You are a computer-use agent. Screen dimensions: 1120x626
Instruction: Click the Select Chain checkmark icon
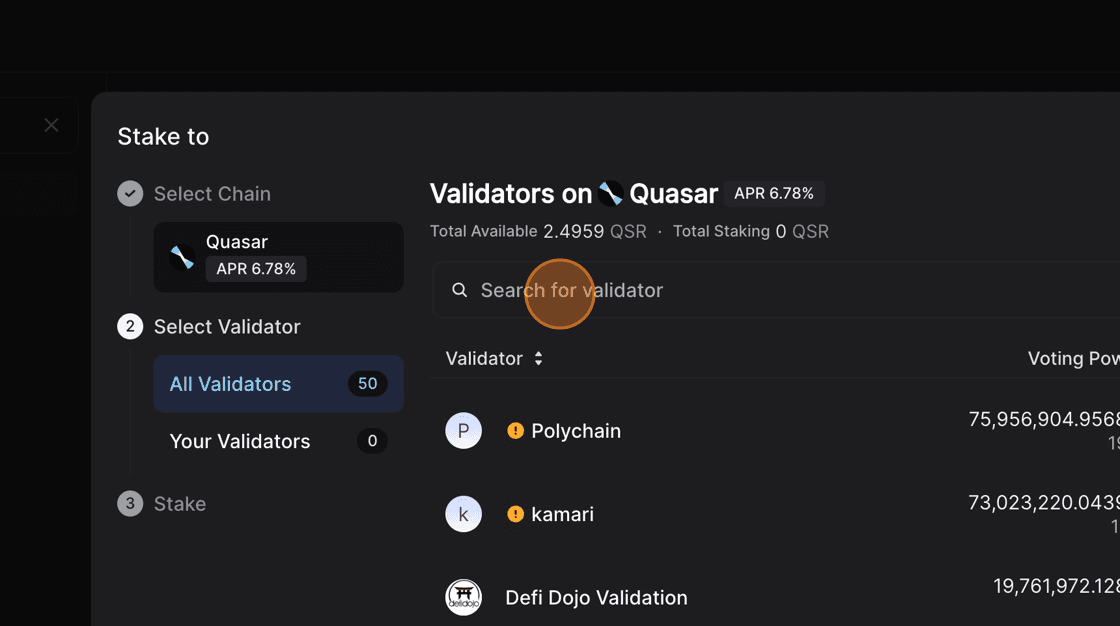(130, 194)
